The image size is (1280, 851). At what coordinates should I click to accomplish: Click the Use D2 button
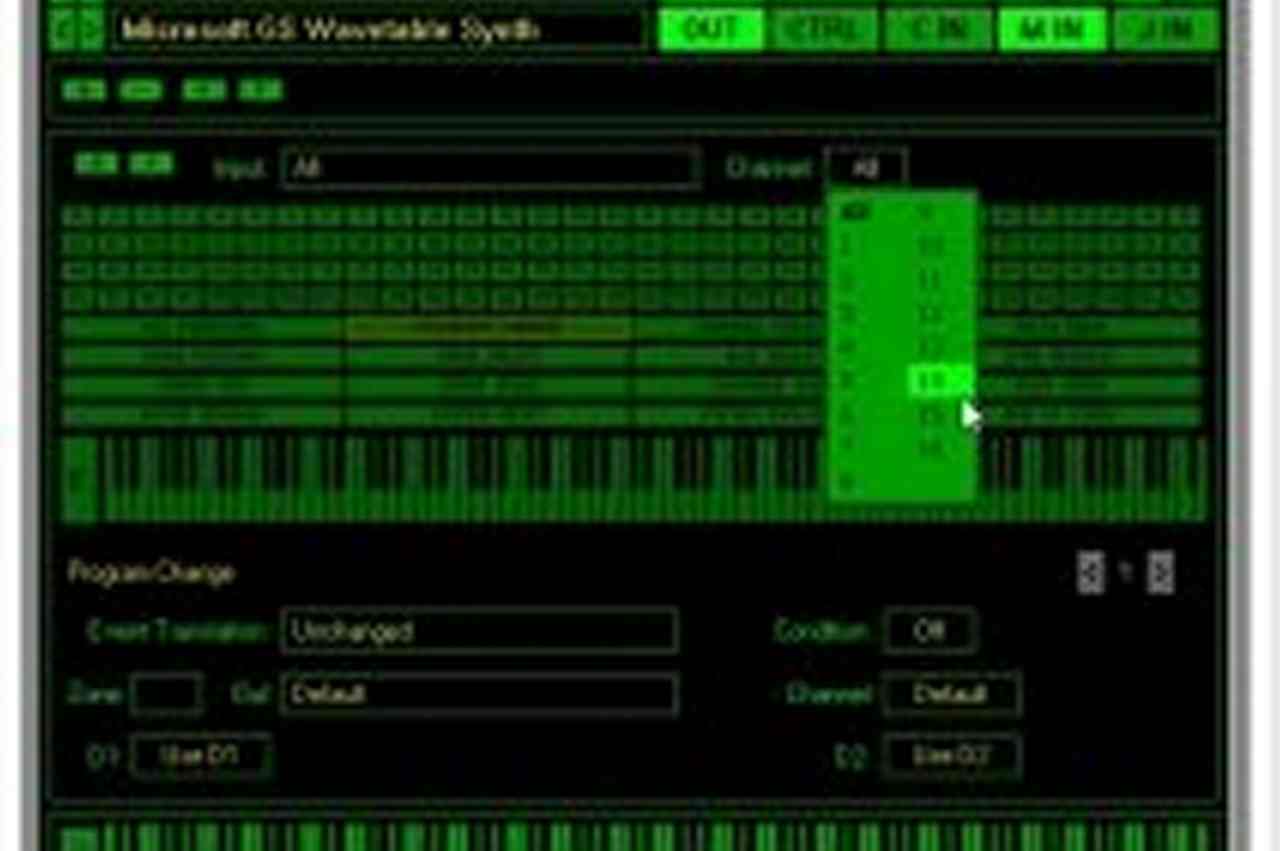point(951,756)
